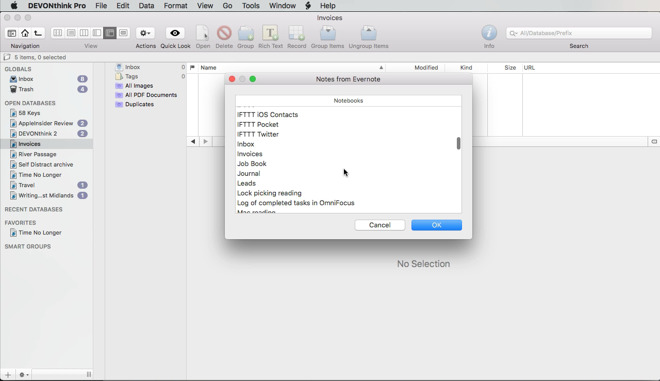
Task: Sort by the Kind column header
Action: [x=466, y=67]
